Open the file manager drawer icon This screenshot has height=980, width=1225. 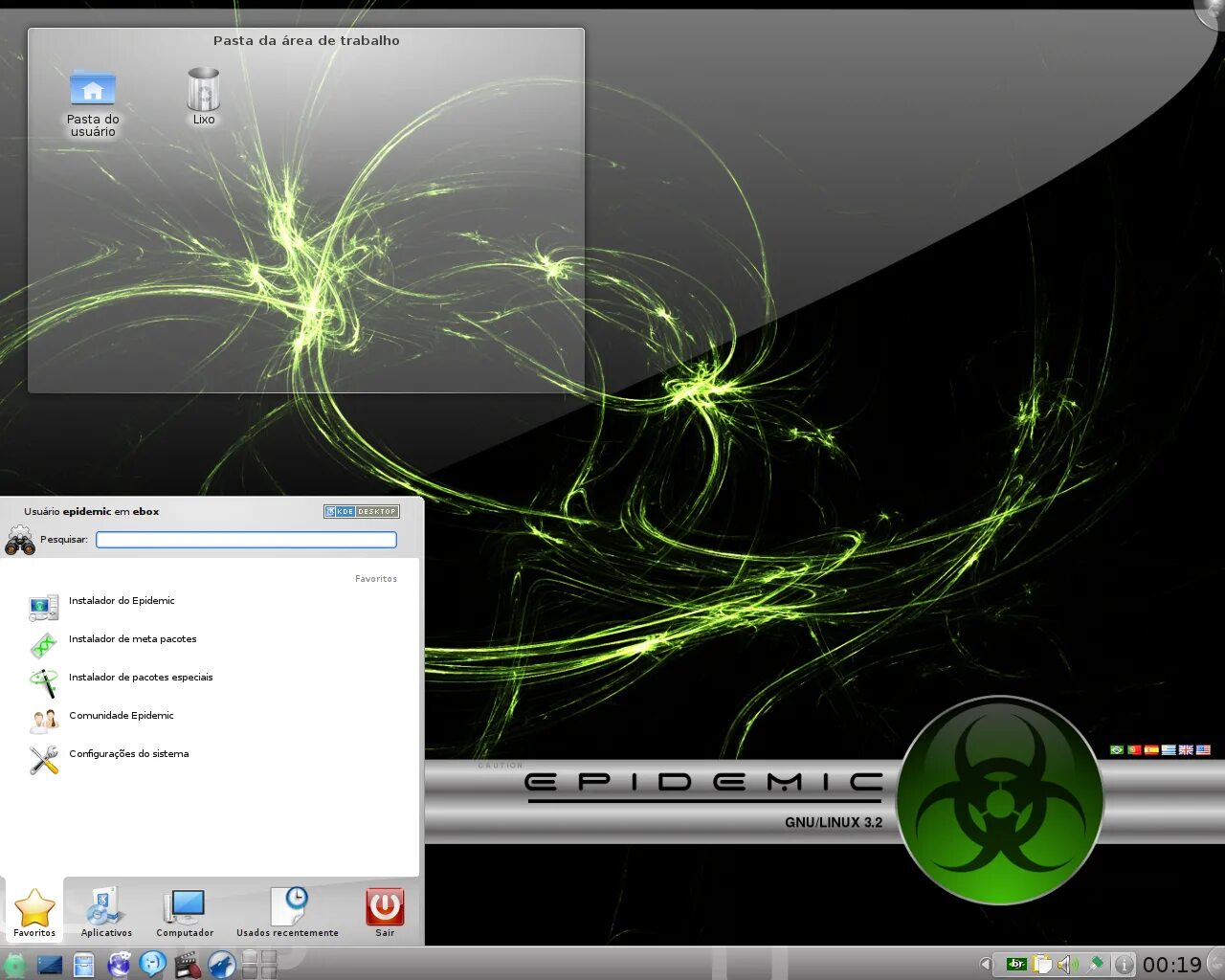click(x=84, y=965)
